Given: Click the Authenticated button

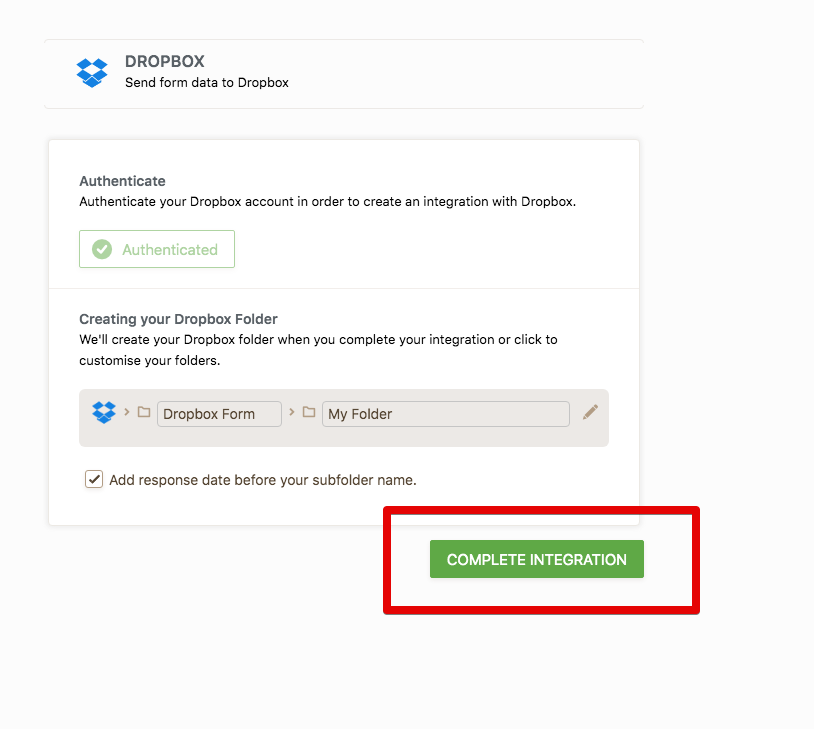Looking at the screenshot, I should 157,249.
